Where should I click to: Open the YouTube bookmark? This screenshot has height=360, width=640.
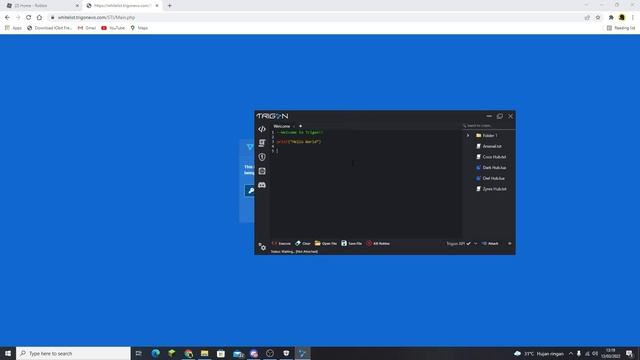[x=113, y=28]
